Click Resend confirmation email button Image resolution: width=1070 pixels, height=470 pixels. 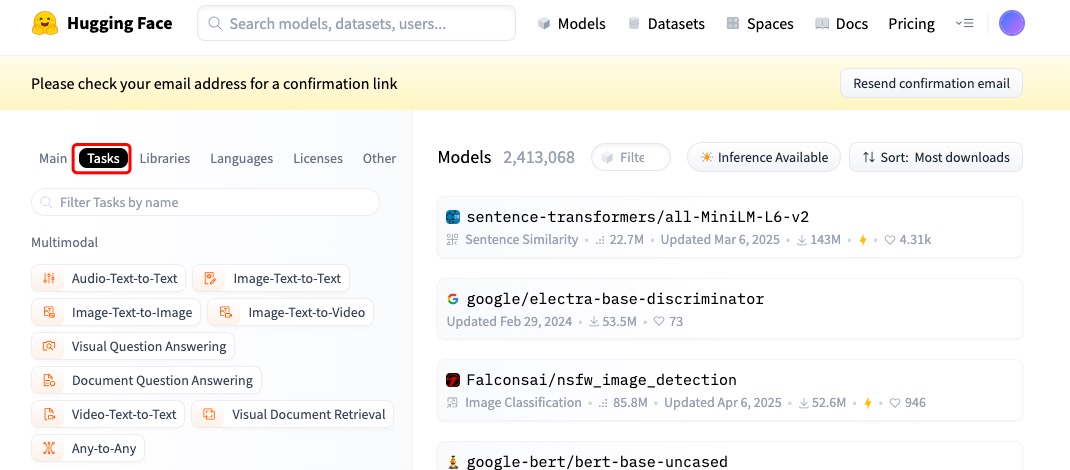coord(931,83)
